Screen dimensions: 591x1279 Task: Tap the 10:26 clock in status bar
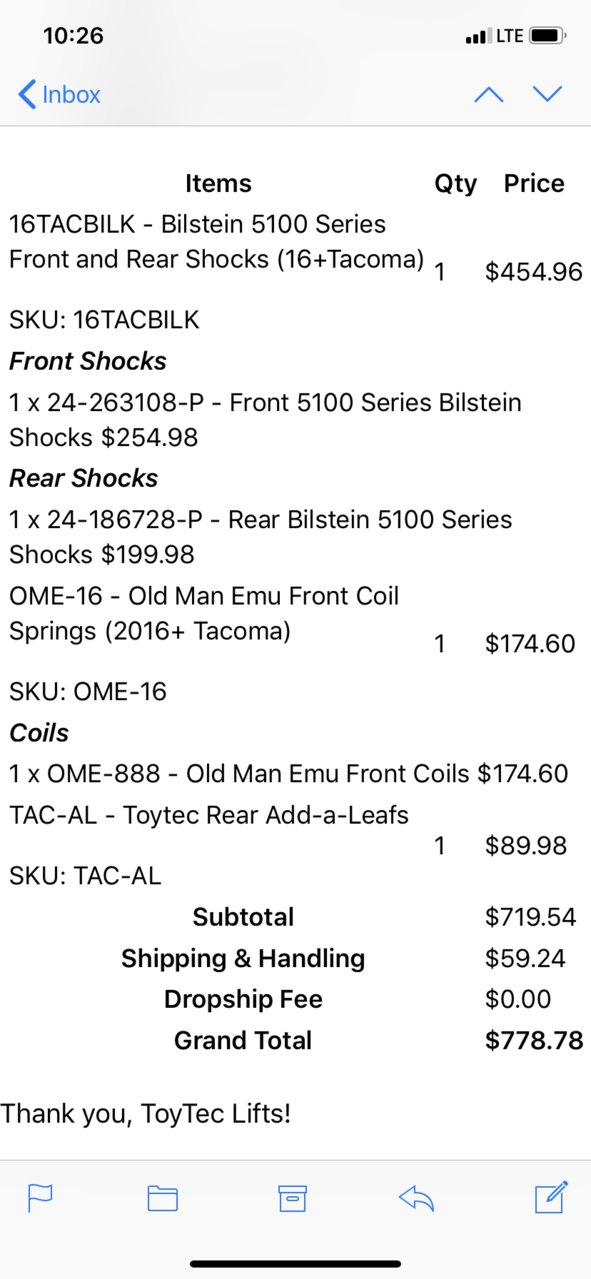coord(73,36)
